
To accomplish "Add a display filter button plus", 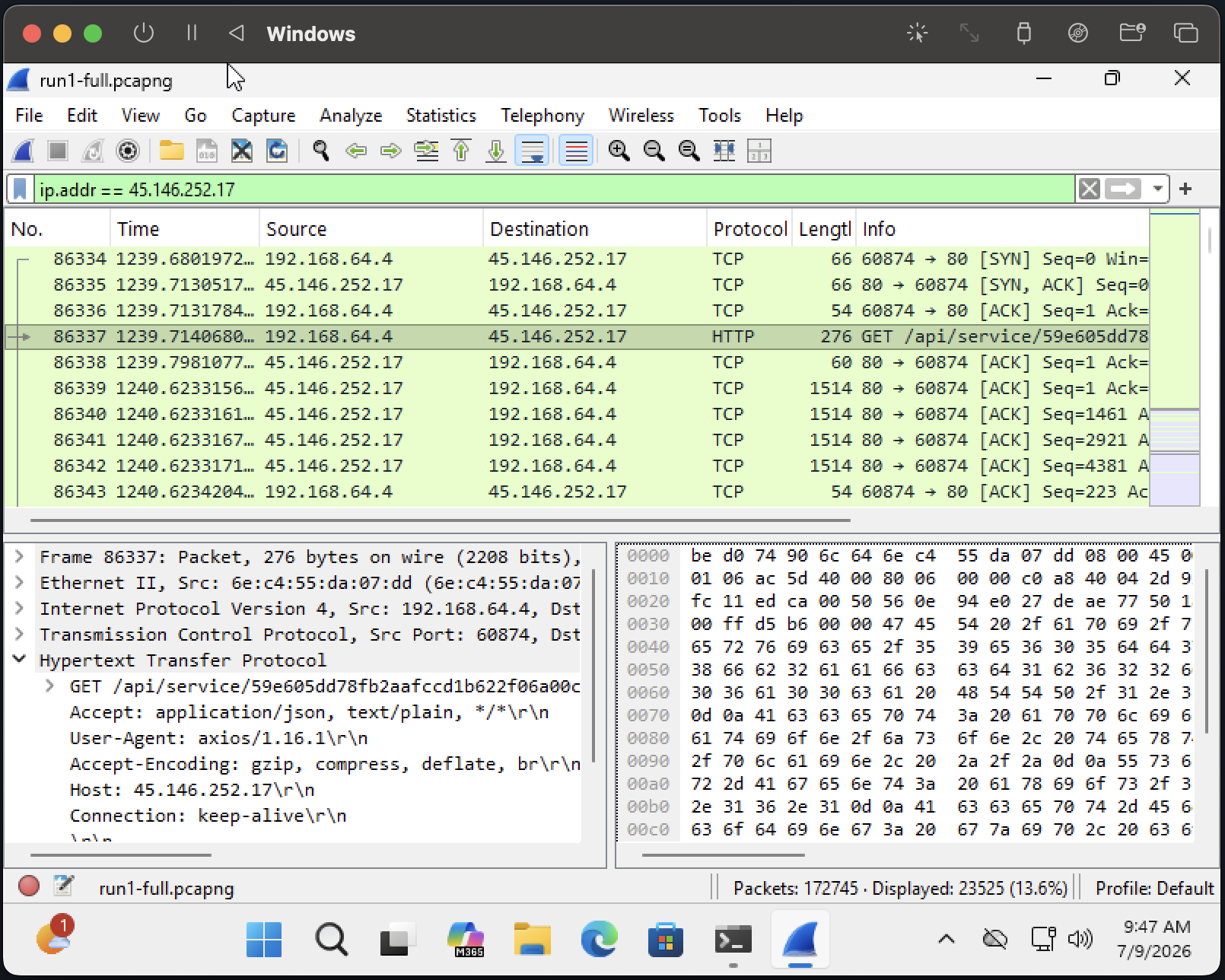I will tap(1185, 189).
